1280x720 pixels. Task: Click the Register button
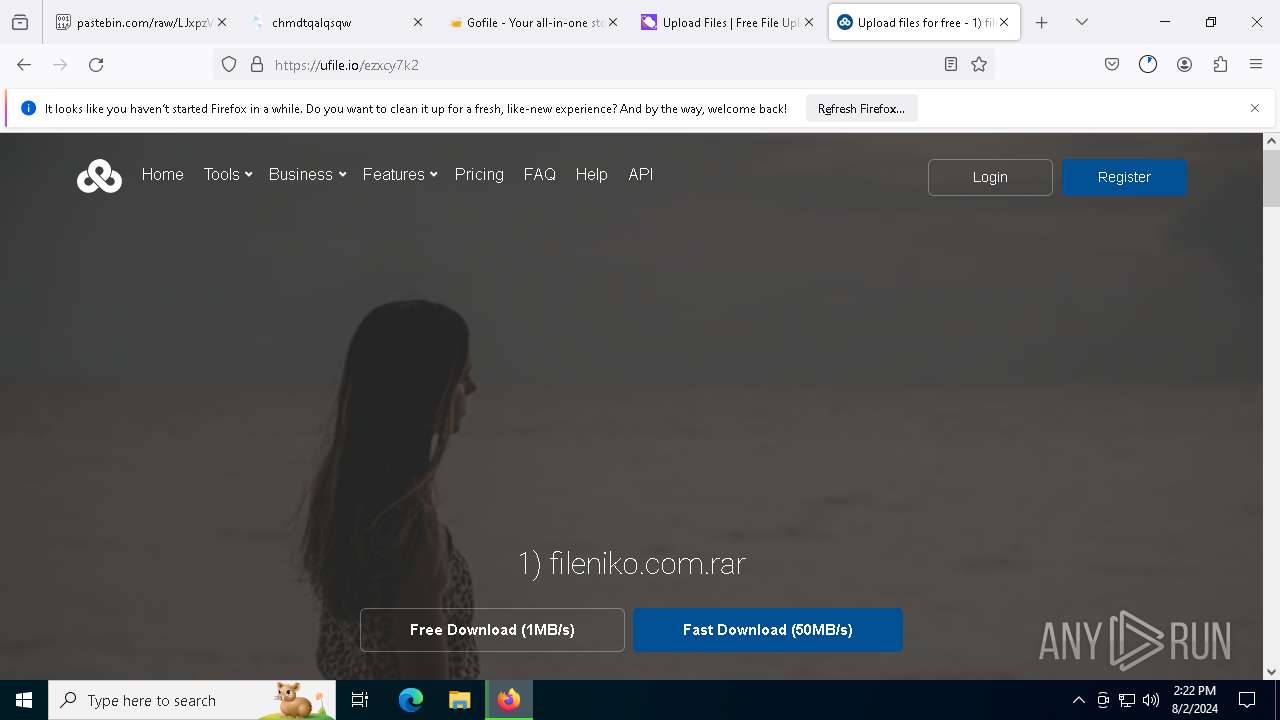coord(1124,177)
